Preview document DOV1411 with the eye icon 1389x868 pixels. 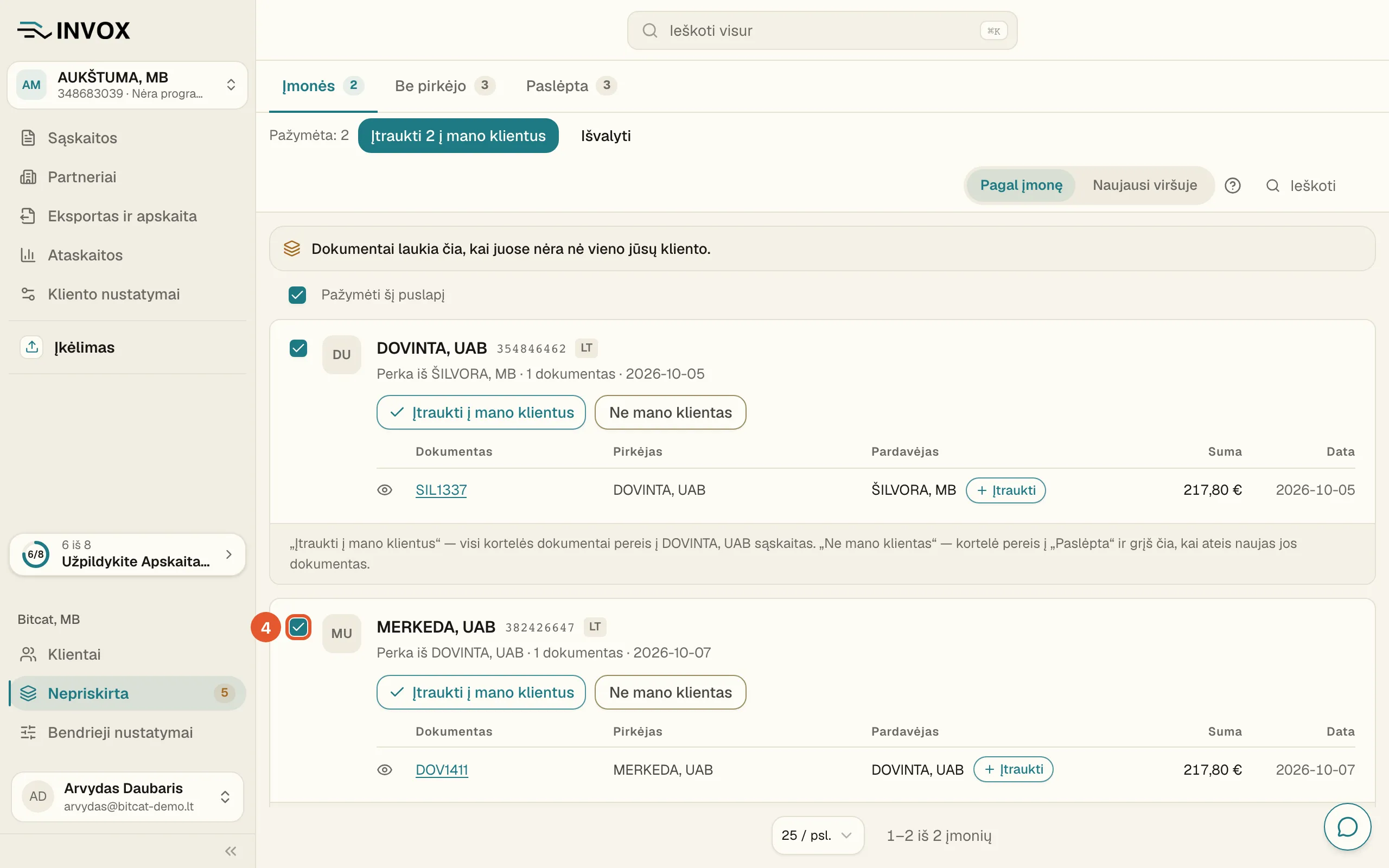385,770
